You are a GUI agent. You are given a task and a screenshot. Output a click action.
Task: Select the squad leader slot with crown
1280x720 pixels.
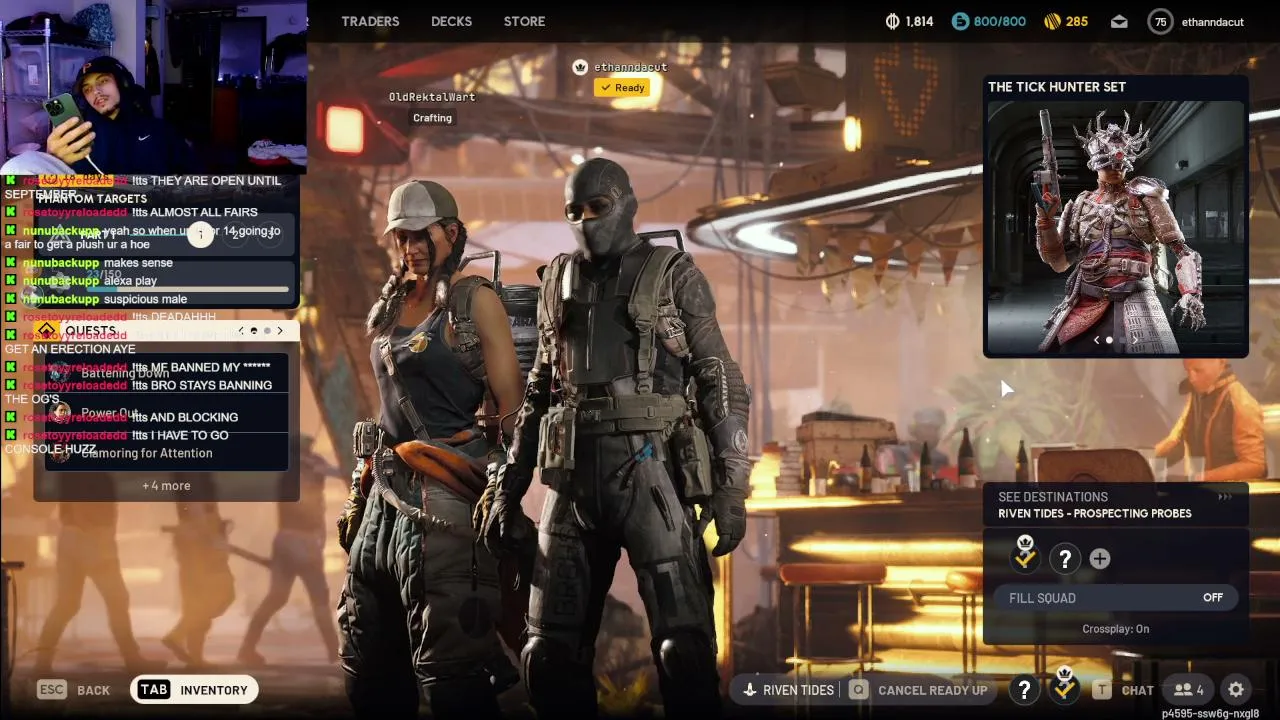click(x=1025, y=556)
